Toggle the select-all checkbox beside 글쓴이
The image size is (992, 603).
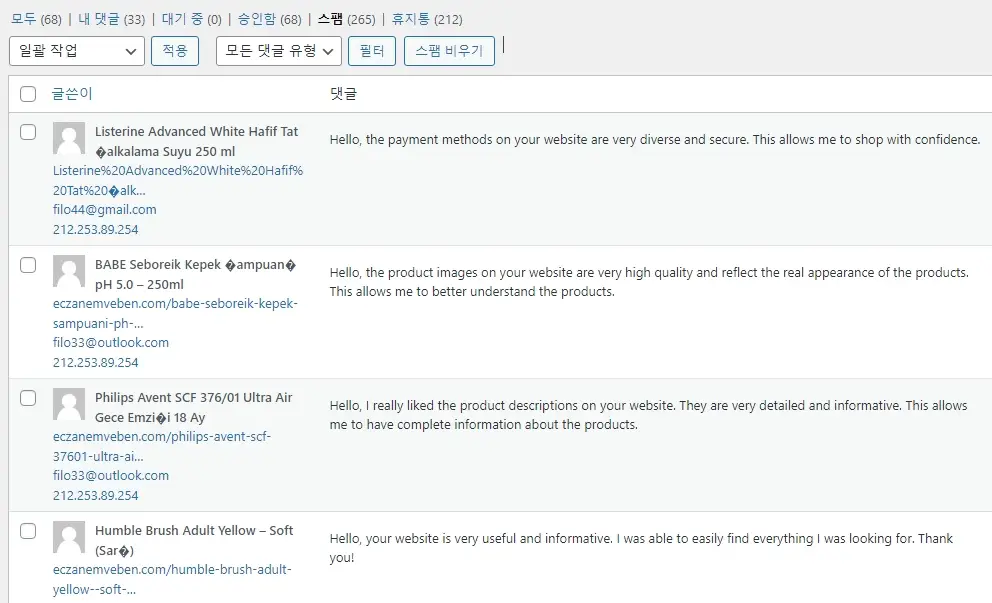[28, 94]
